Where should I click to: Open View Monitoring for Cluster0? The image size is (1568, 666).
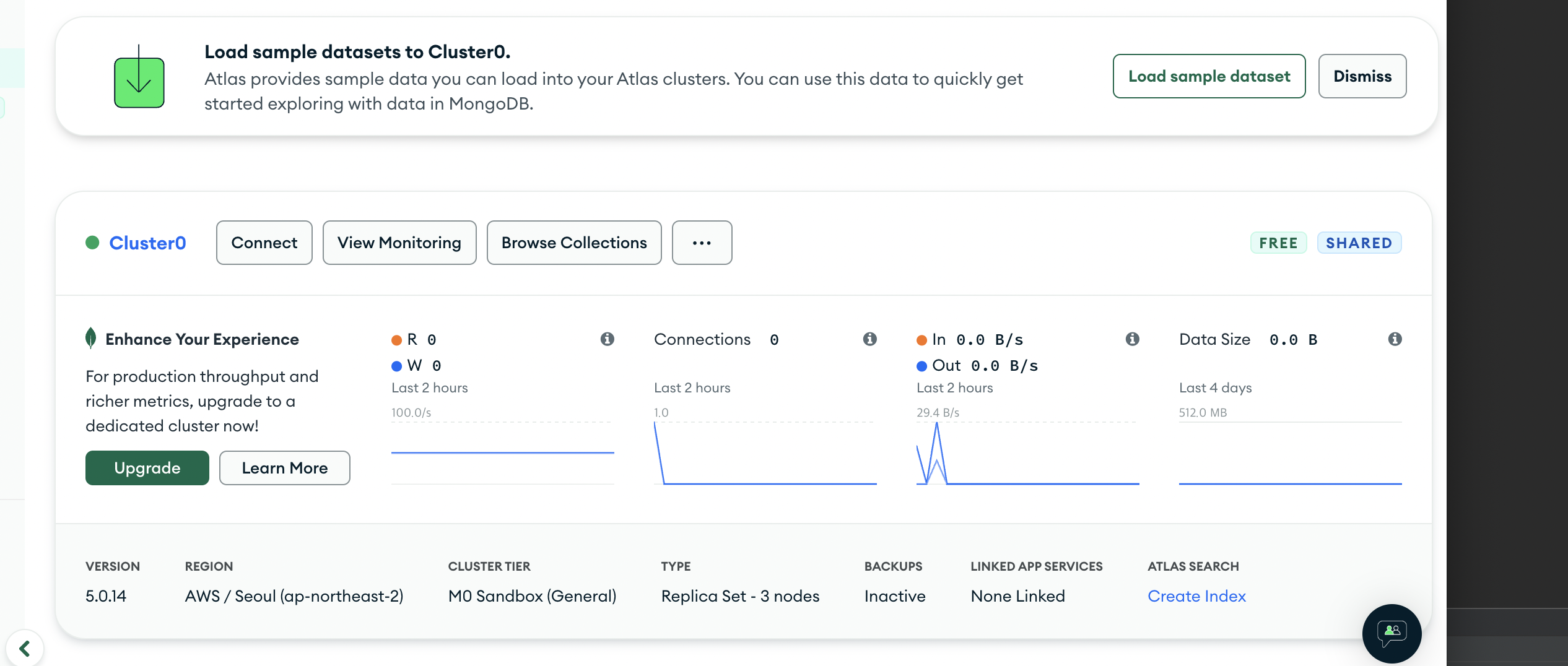click(399, 243)
